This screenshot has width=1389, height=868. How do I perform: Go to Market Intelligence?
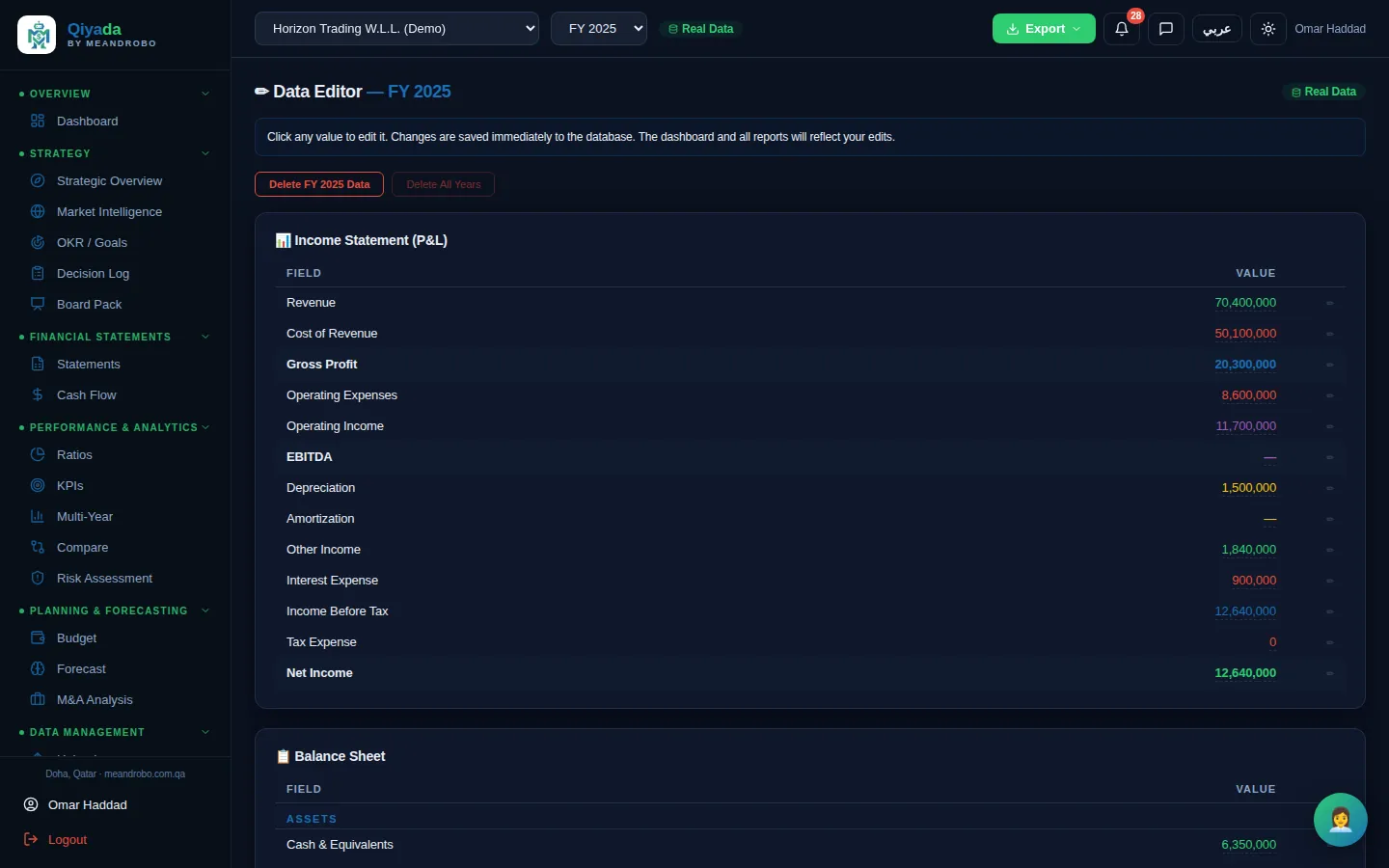(x=109, y=212)
